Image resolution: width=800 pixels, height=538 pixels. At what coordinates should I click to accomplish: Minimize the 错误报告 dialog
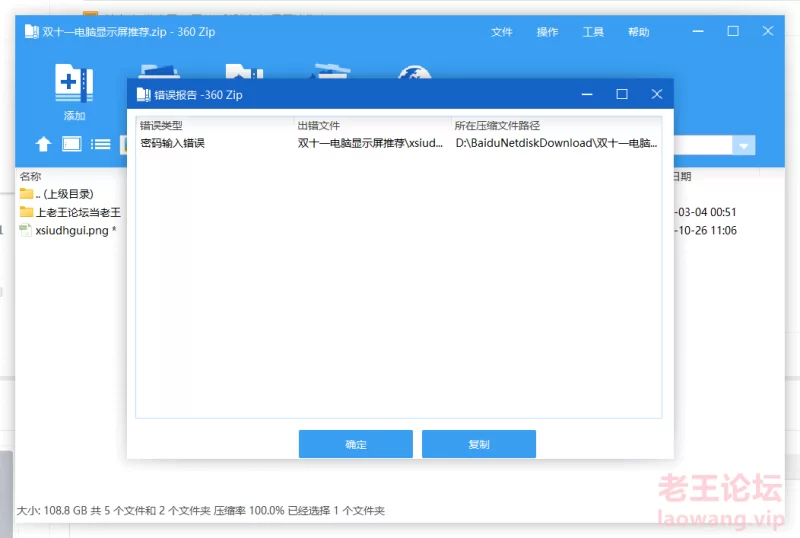(587, 94)
